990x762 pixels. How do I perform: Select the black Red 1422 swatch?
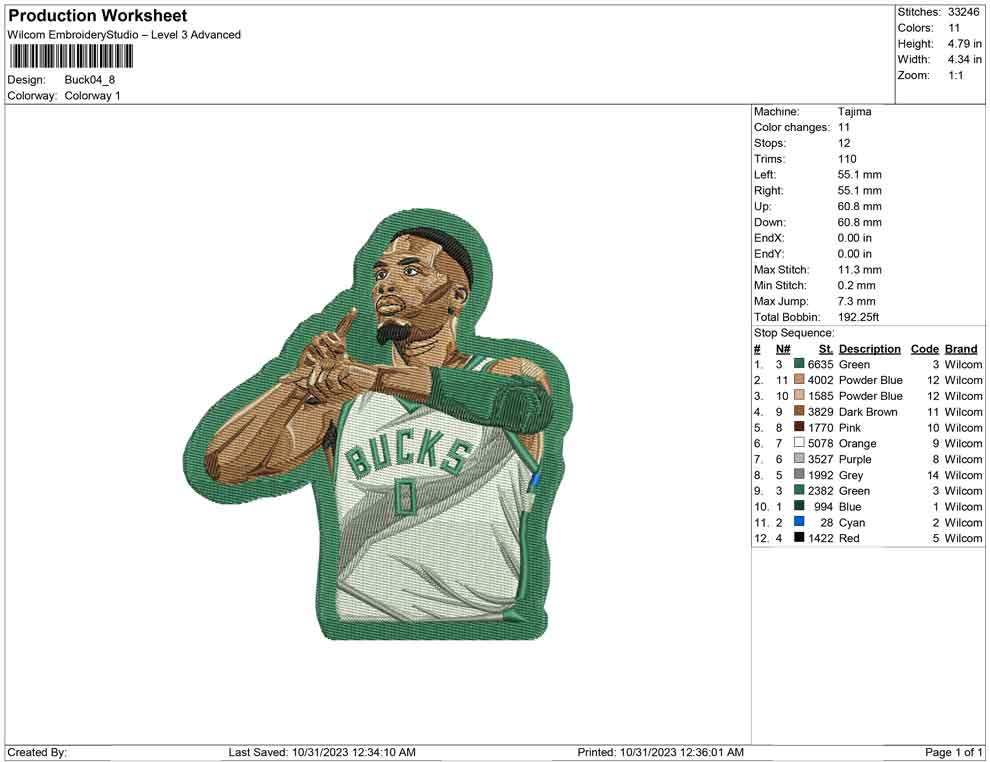point(799,537)
